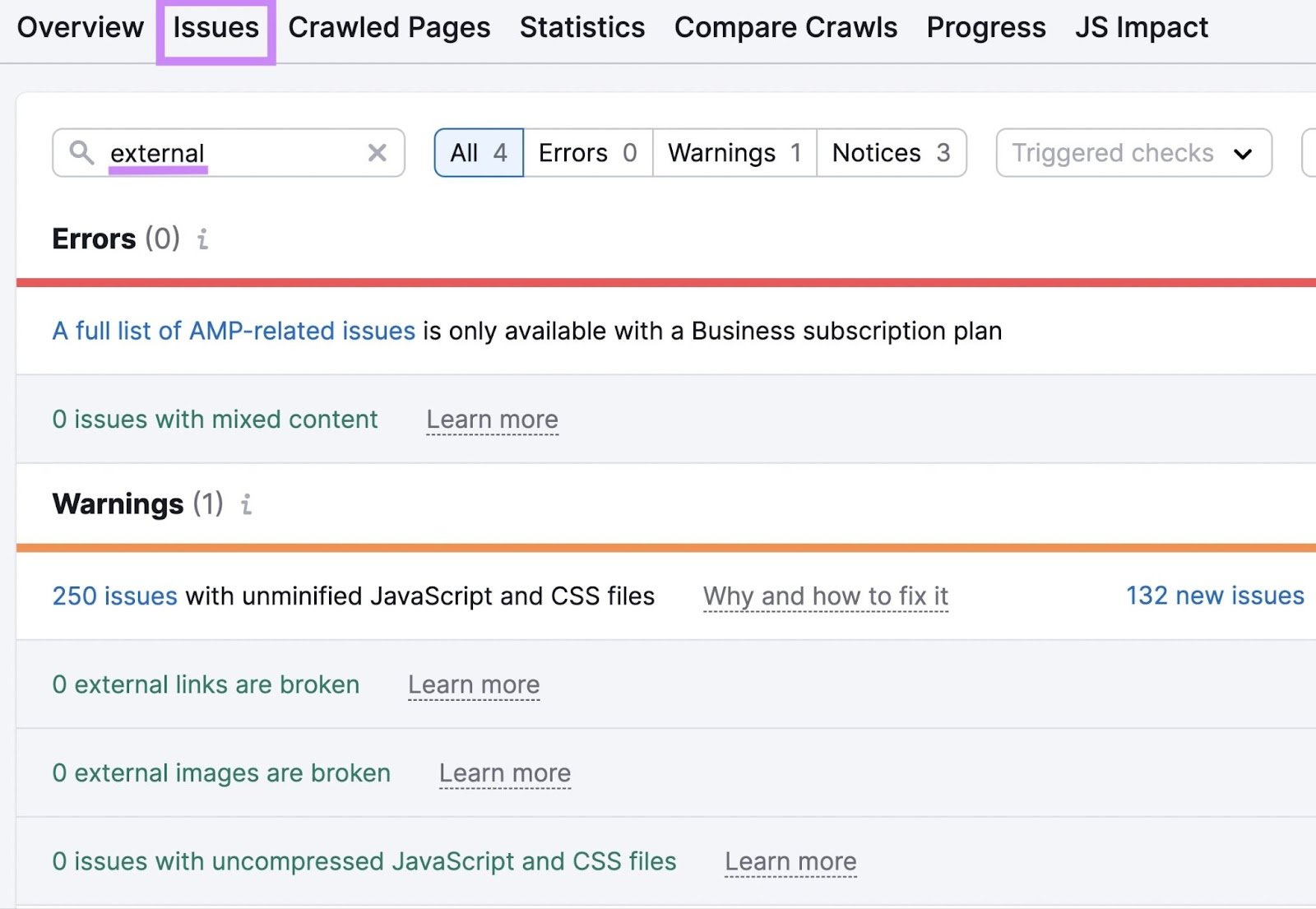
Task: Click the search magnifier icon
Action: [x=81, y=153]
